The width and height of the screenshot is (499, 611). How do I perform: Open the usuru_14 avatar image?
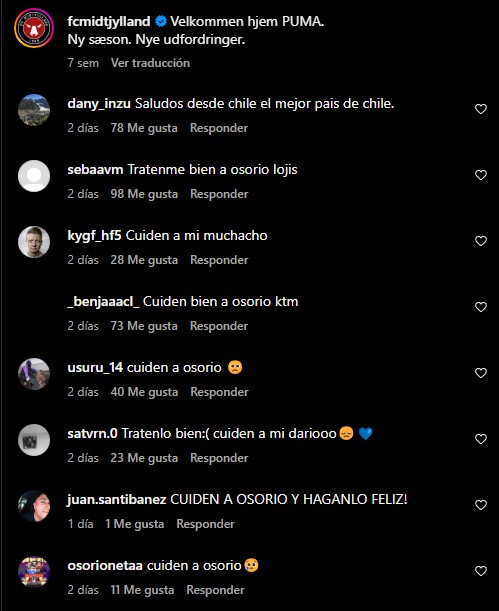coord(34,374)
